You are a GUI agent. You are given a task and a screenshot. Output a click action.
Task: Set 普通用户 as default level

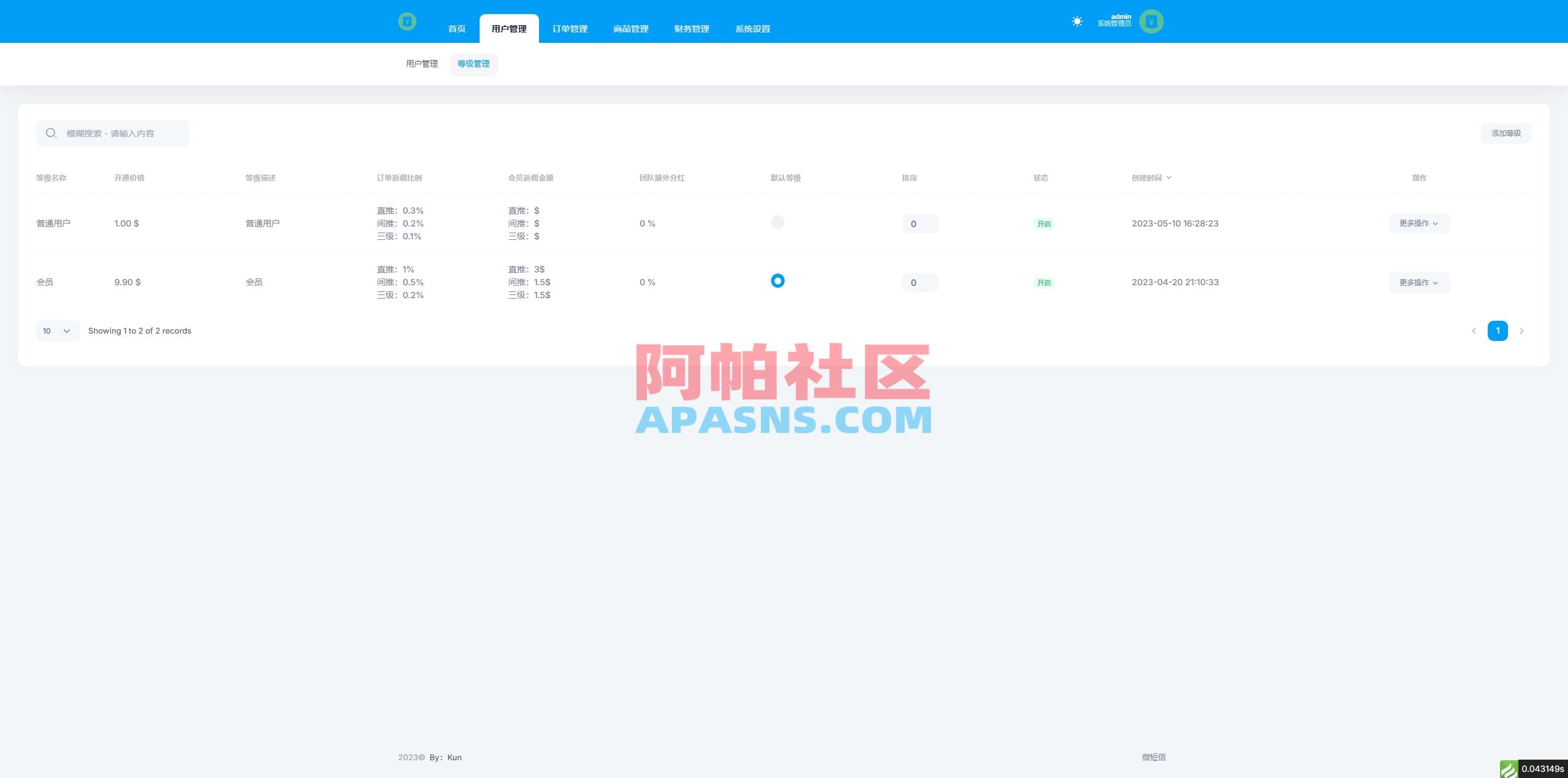(778, 222)
